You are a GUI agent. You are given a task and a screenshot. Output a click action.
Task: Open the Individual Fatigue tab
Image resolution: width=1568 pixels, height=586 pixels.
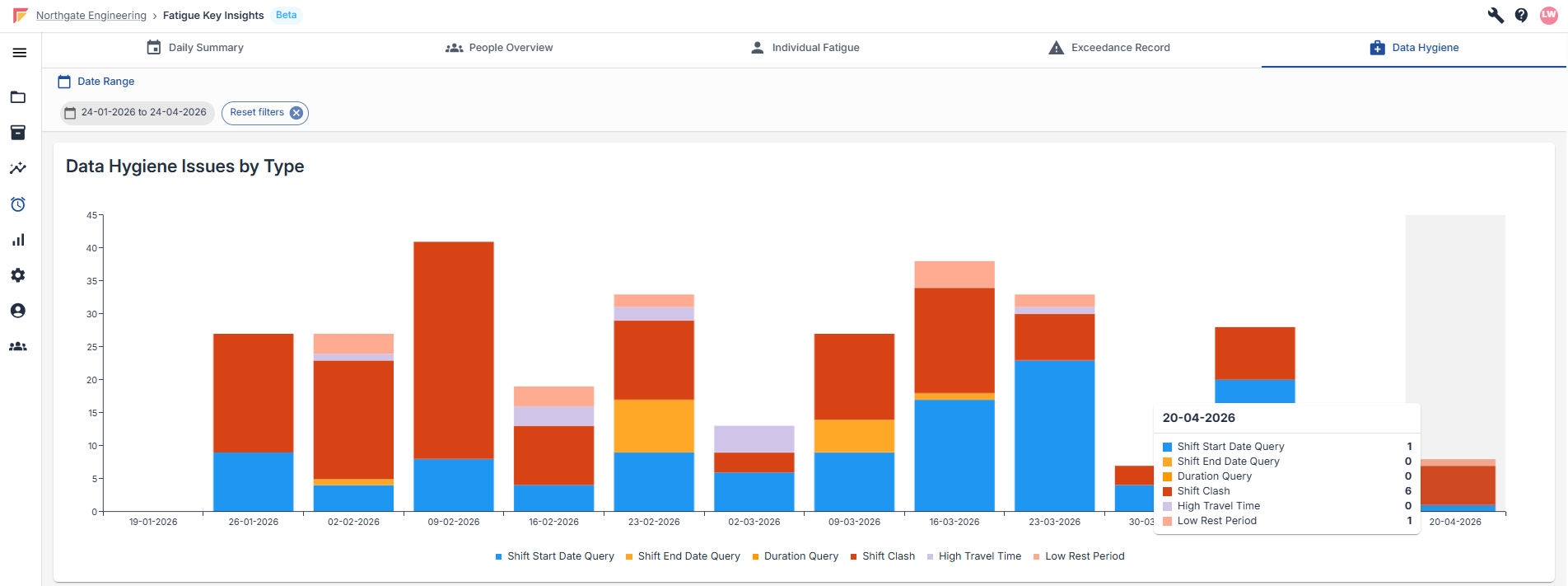pyautogui.click(x=805, y=48)
